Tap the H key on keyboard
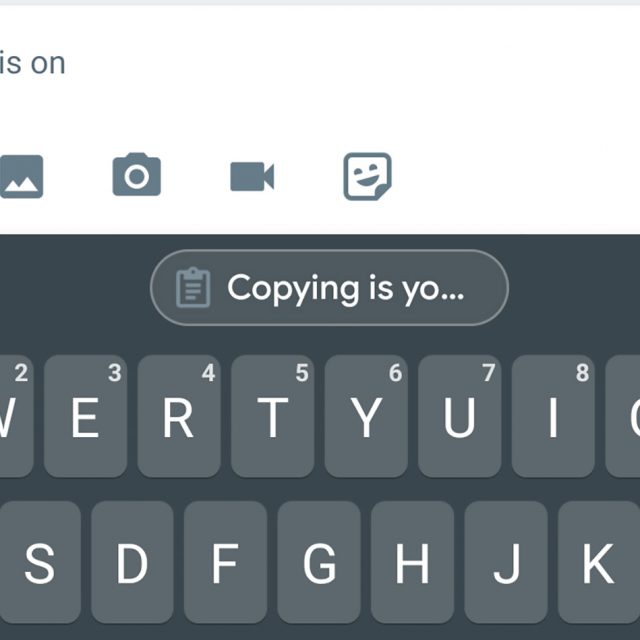This screenshot has width=640, height=640. [x=413, y=562]
